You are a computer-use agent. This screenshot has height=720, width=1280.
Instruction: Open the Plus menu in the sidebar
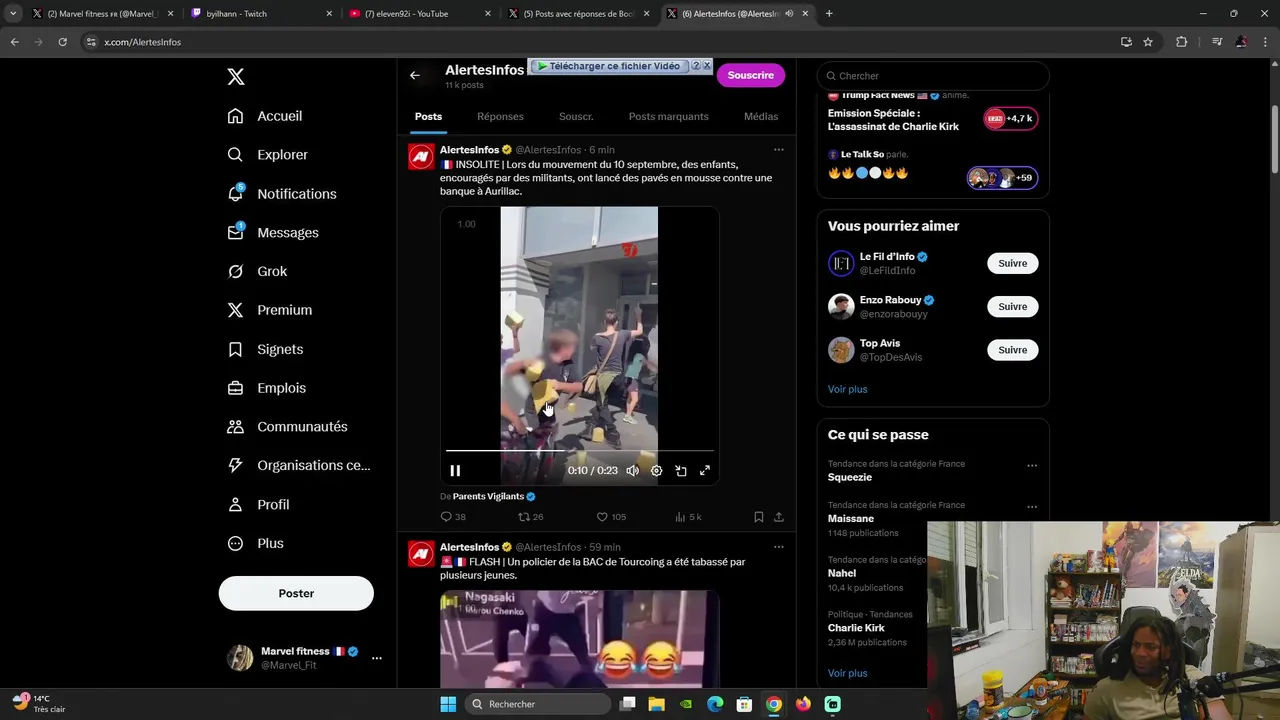pos(255,543)
